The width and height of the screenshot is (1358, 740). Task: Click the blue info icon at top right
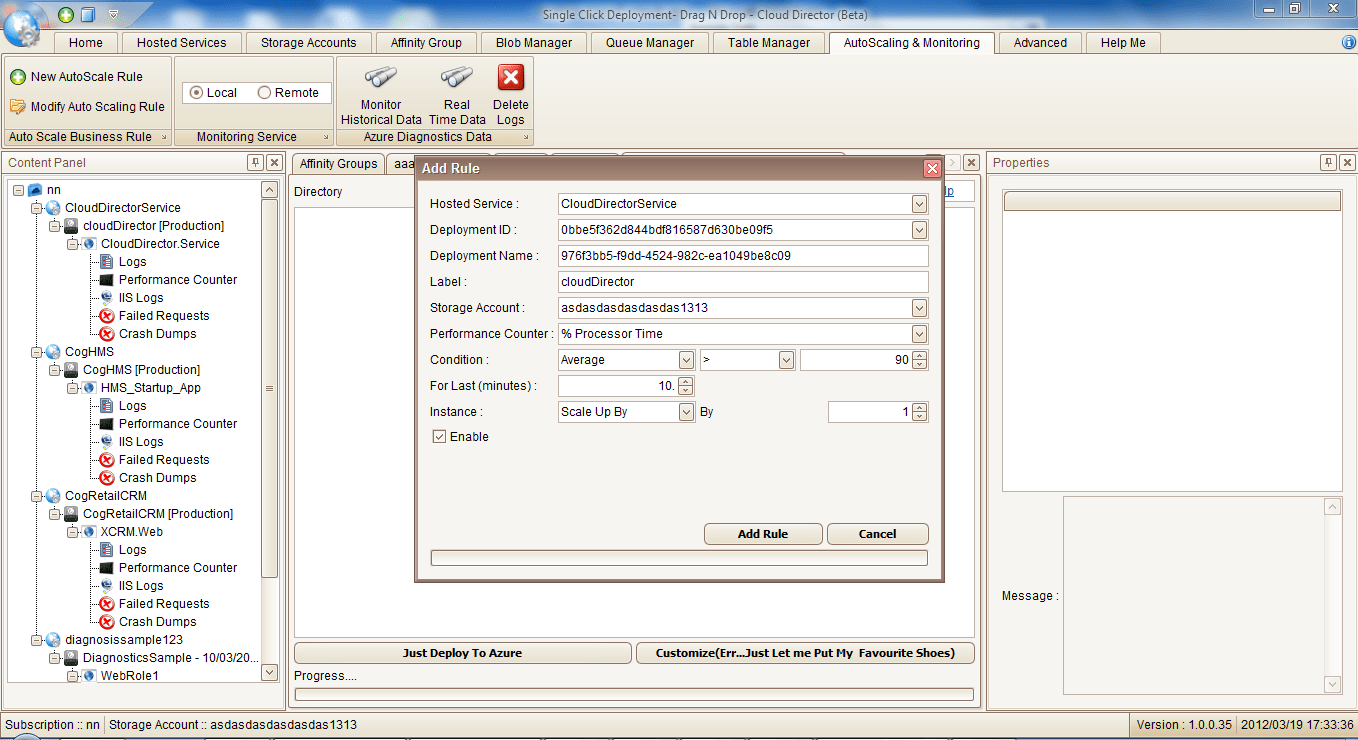pos(1348,43)
